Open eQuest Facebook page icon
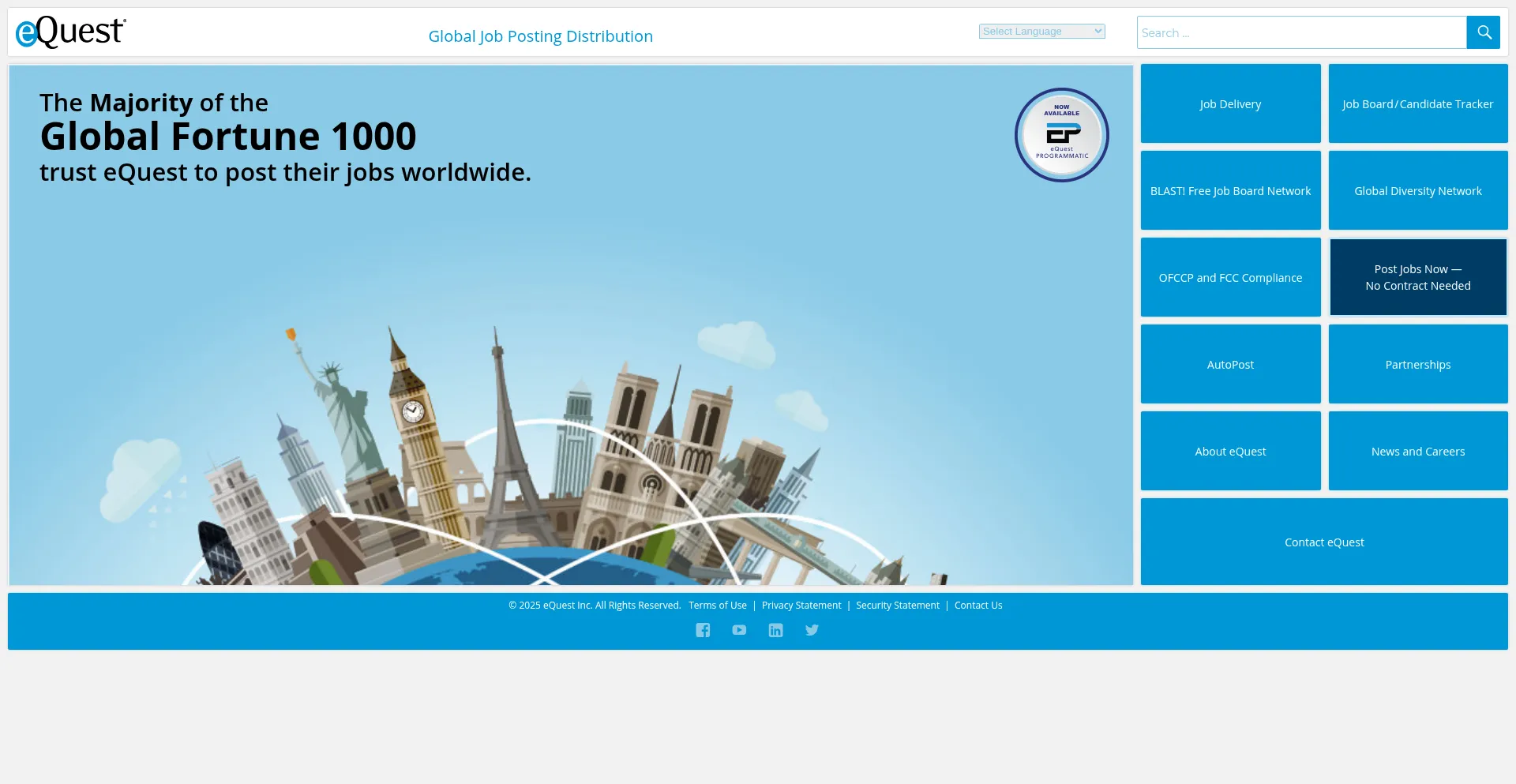 (x=703, y=630)
